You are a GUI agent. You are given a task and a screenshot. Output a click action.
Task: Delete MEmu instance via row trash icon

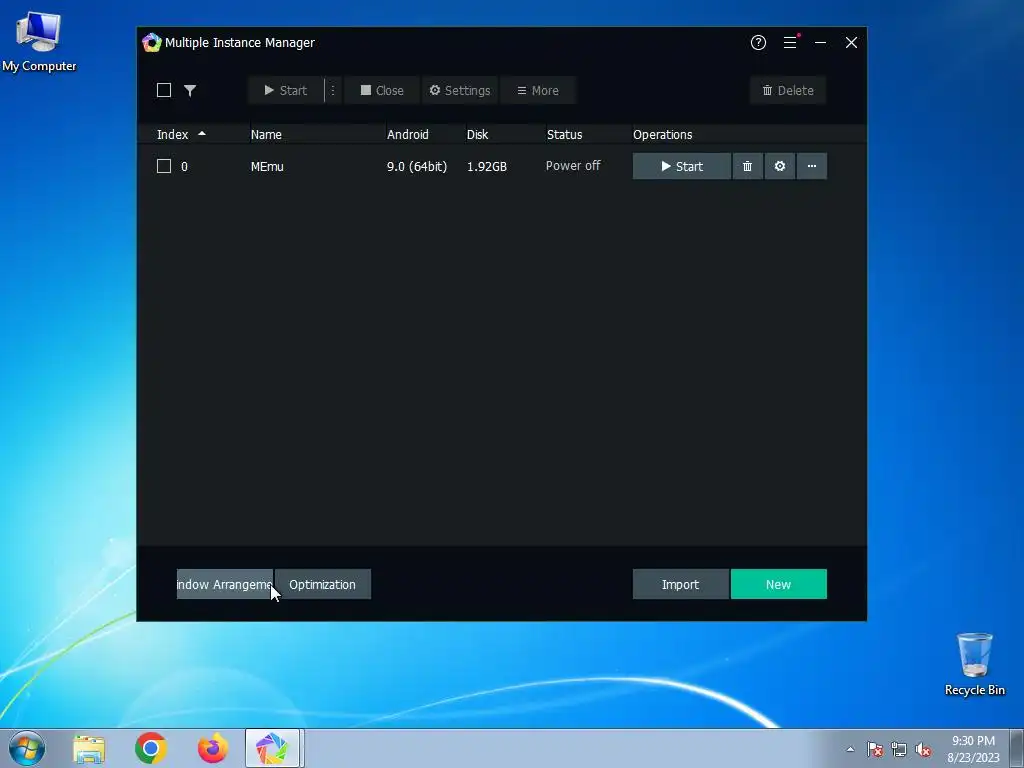[x=747, y=166]
